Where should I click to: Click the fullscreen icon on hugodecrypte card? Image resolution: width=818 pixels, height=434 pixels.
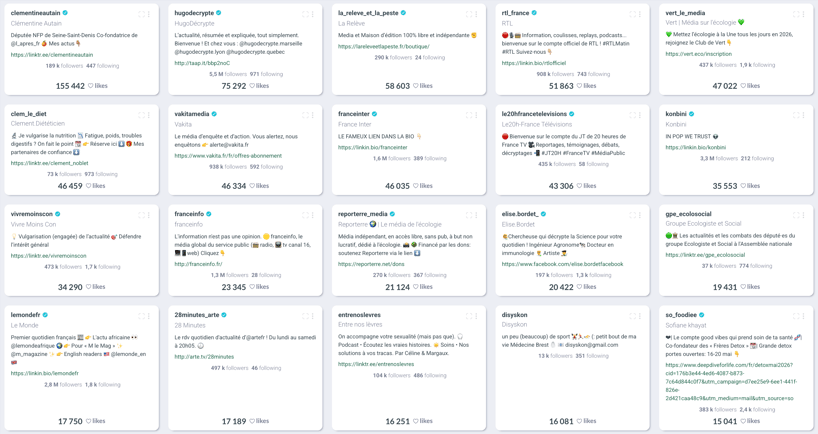305,14
